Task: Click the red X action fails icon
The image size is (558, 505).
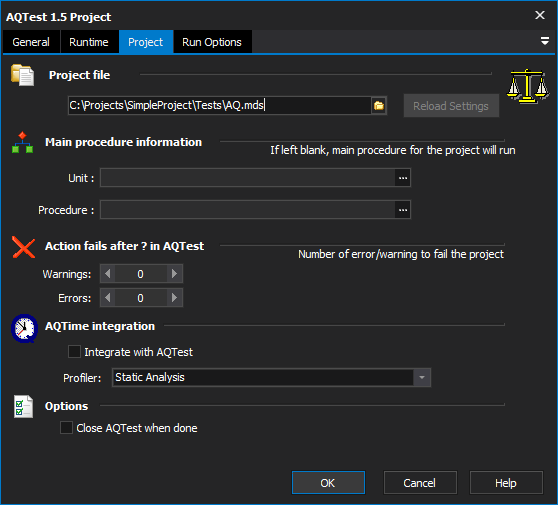Action: (23, 247)
